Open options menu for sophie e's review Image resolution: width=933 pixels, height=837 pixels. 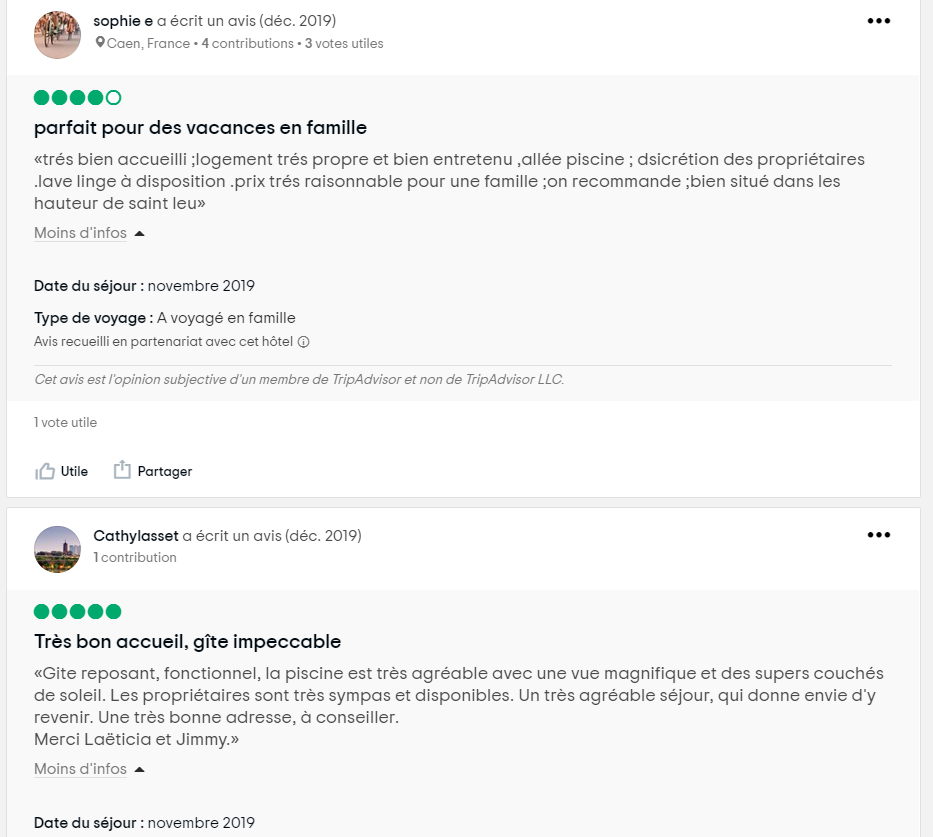pyautogui.click(x=878, y=21)
